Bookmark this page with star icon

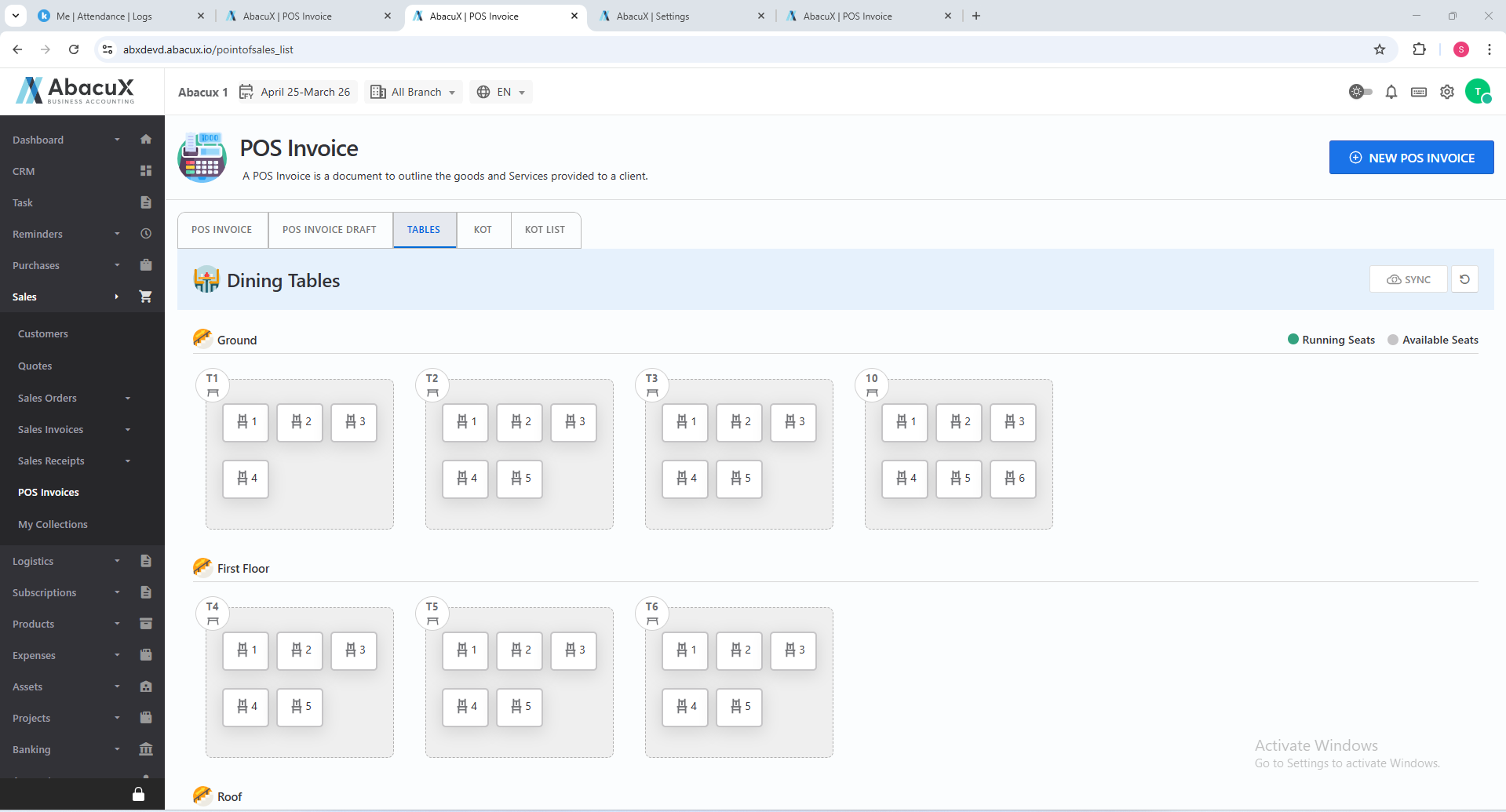tap(1379, 49)
